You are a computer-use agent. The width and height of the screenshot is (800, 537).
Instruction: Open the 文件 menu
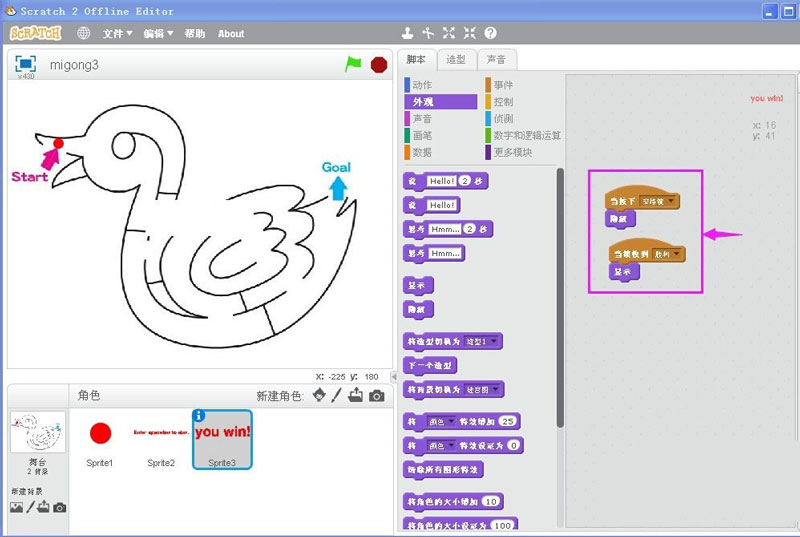coord(117,34)
